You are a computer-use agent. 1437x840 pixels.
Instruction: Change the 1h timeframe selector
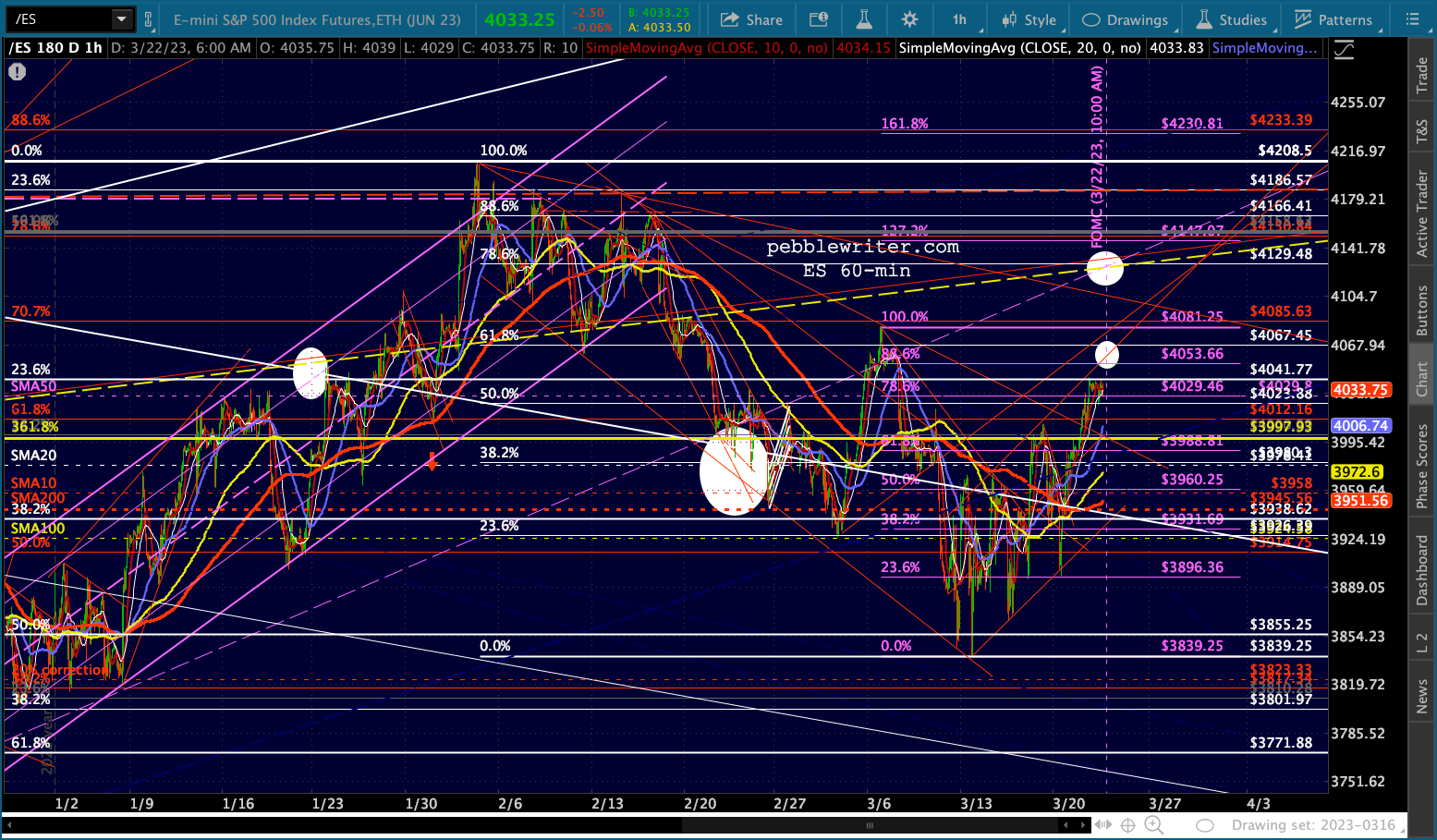click(959, 19)
